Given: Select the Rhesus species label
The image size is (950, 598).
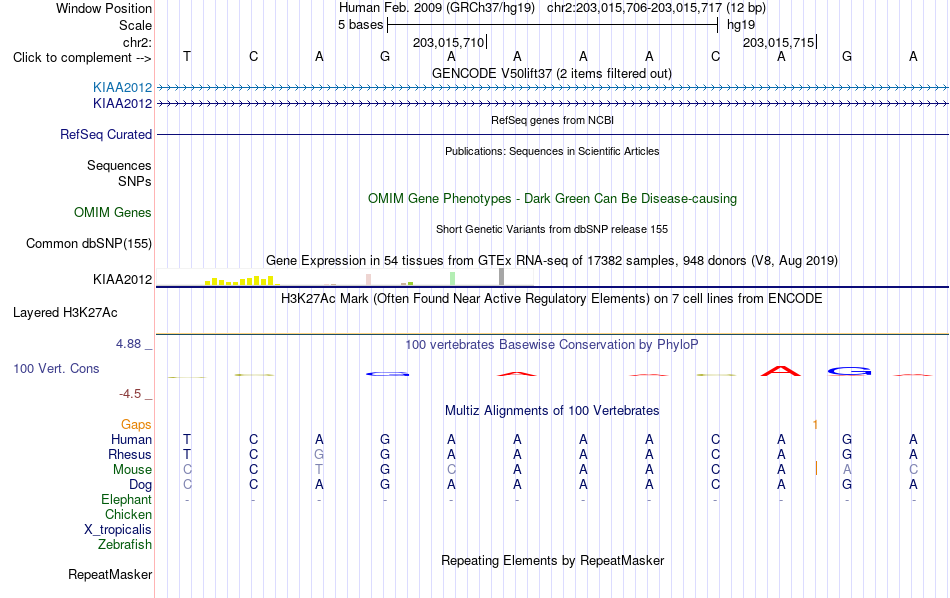Looking at the screenshot, I should point(130,454).
